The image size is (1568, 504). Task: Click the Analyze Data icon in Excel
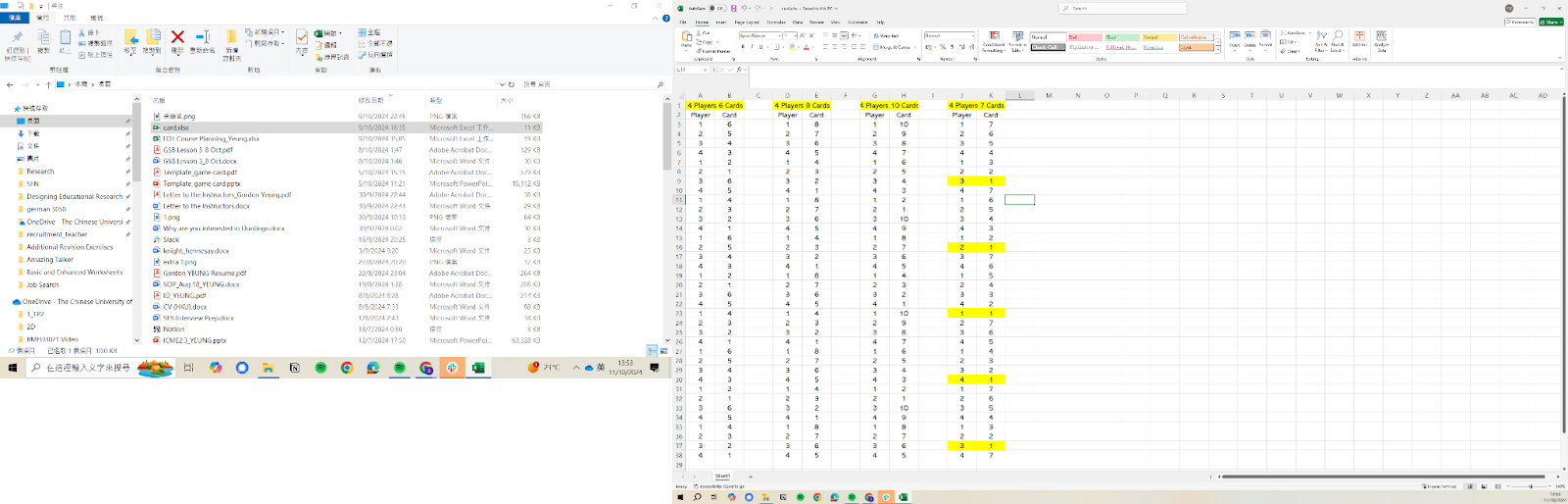point(1381,35)
